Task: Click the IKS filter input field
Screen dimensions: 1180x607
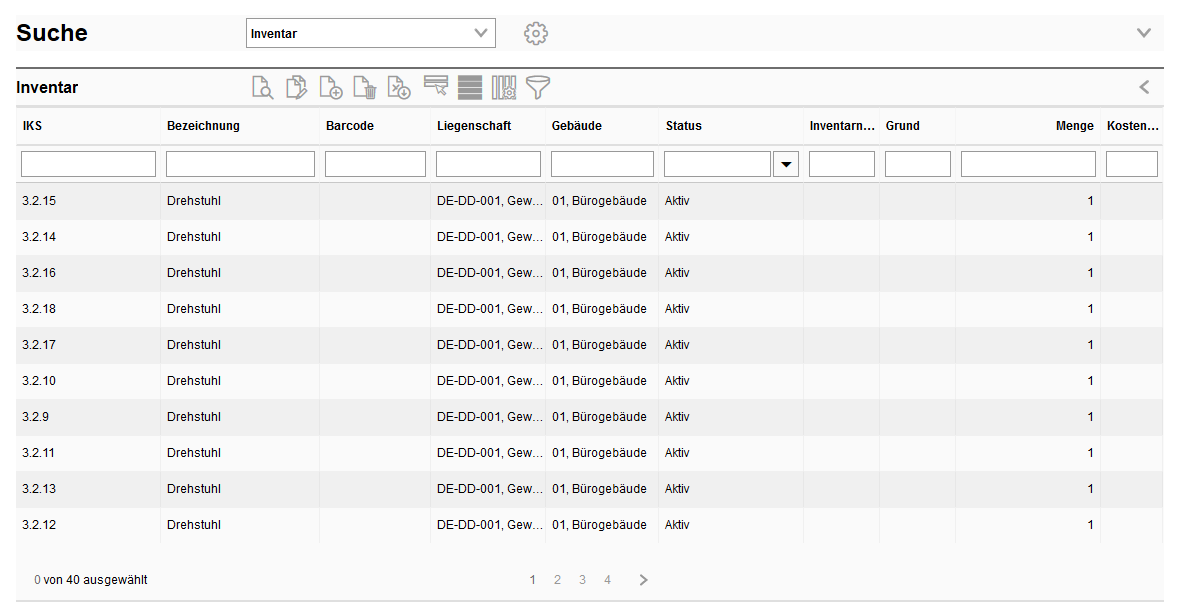Action: tap(88, 164)
